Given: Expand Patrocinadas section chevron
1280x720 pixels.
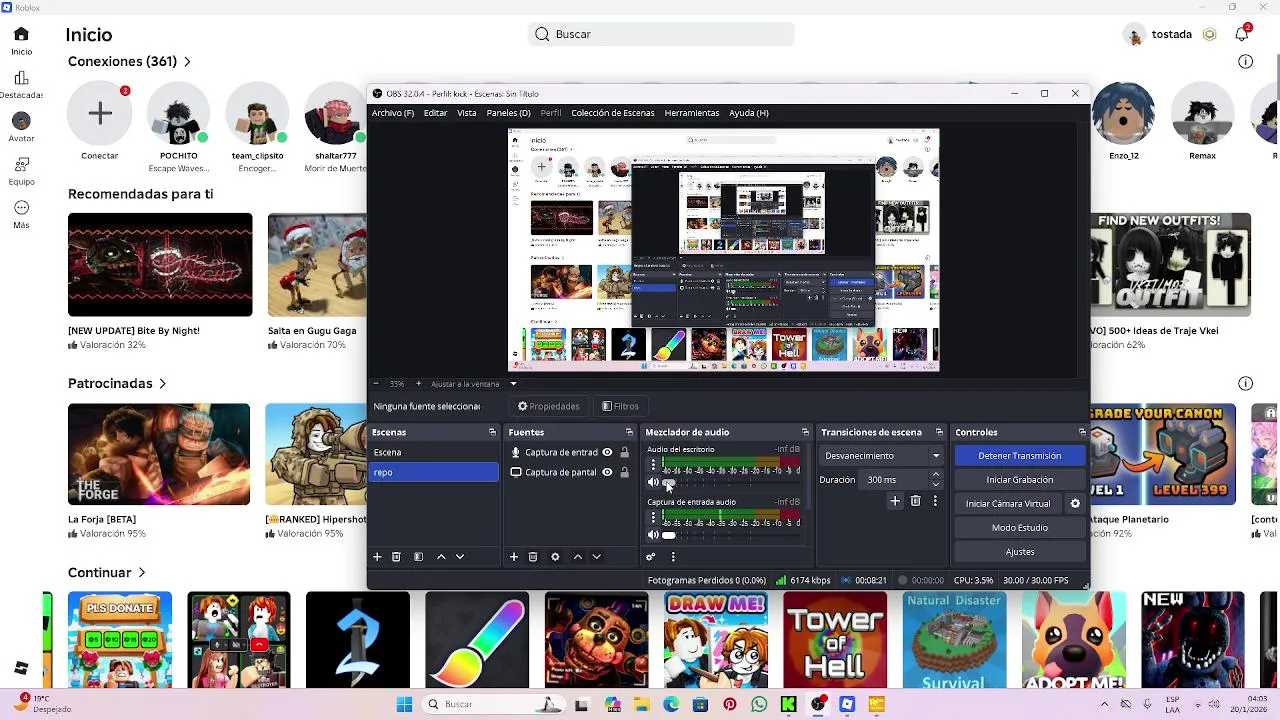Looking at the screenshot, I should click(162, 384).
